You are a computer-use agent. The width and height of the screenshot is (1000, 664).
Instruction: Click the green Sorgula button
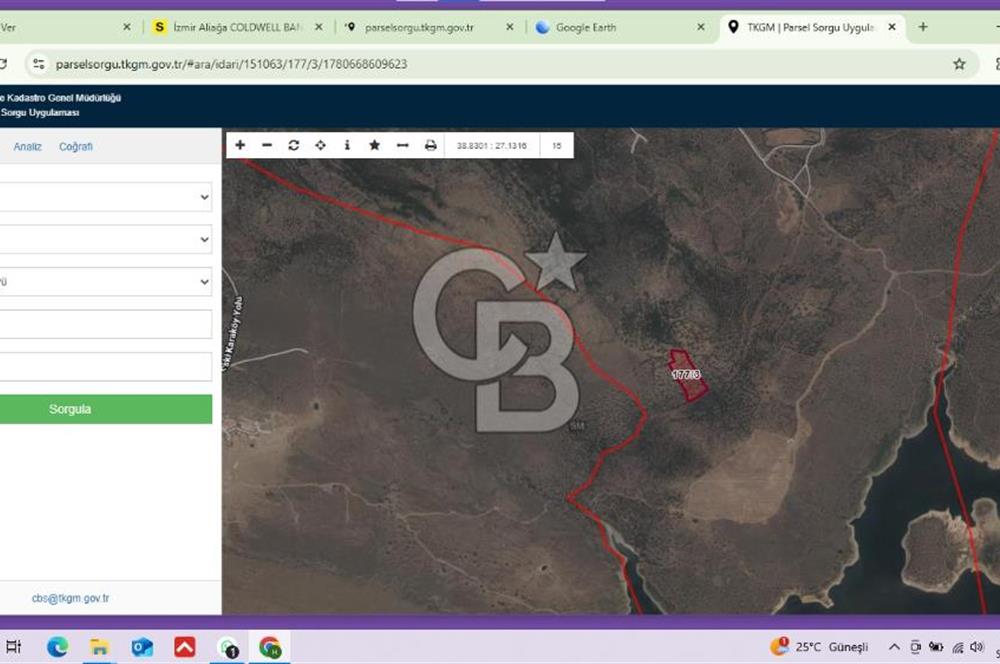coord(105,409)
